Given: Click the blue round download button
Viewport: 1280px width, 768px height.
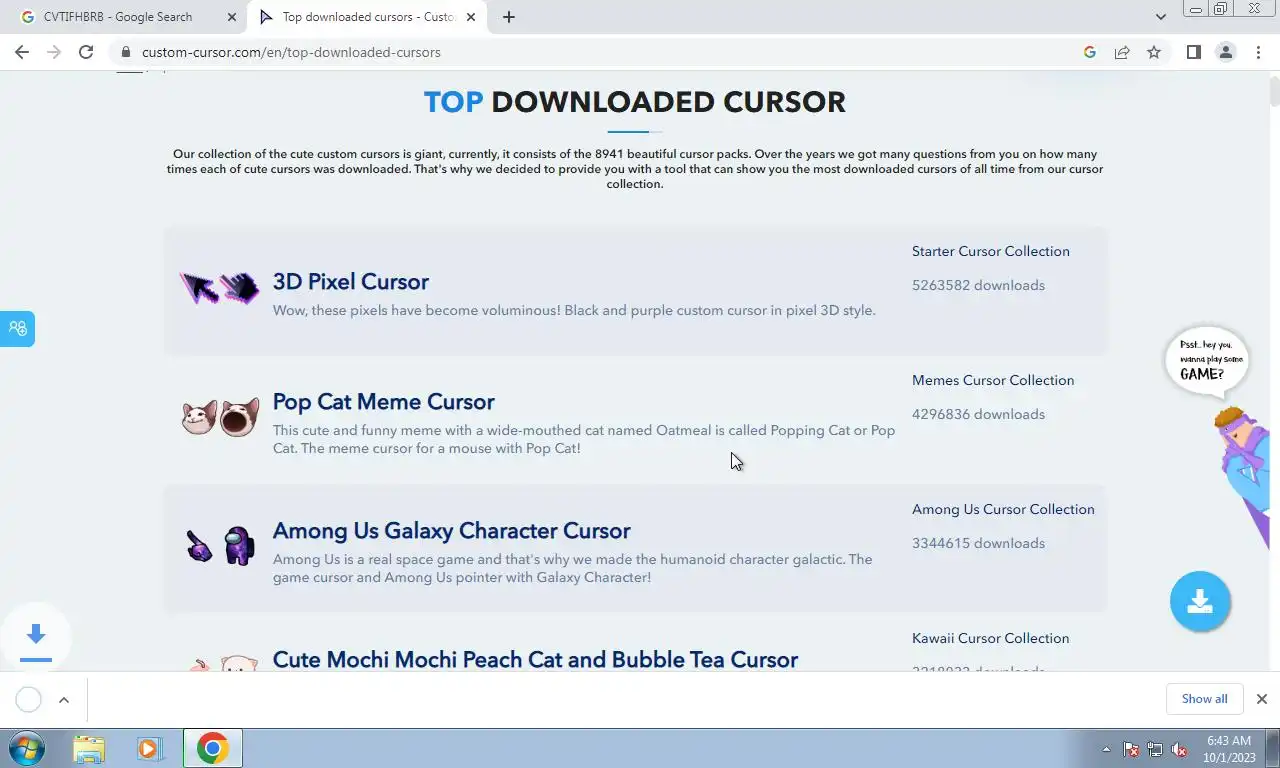Looking at the screenshot, I should 1200,601.
